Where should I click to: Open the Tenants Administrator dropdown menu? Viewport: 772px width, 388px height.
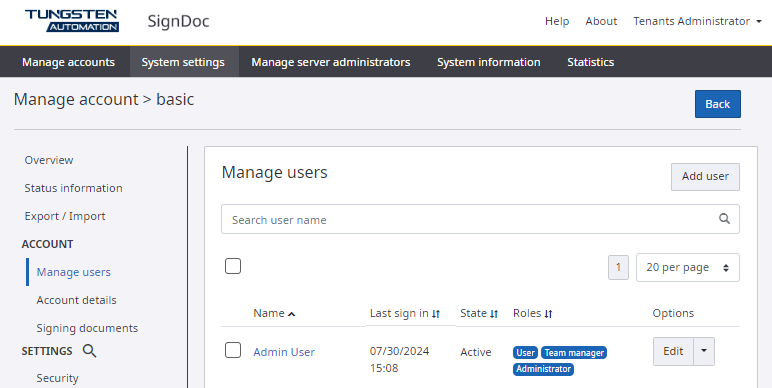click(x=697, y=21)
